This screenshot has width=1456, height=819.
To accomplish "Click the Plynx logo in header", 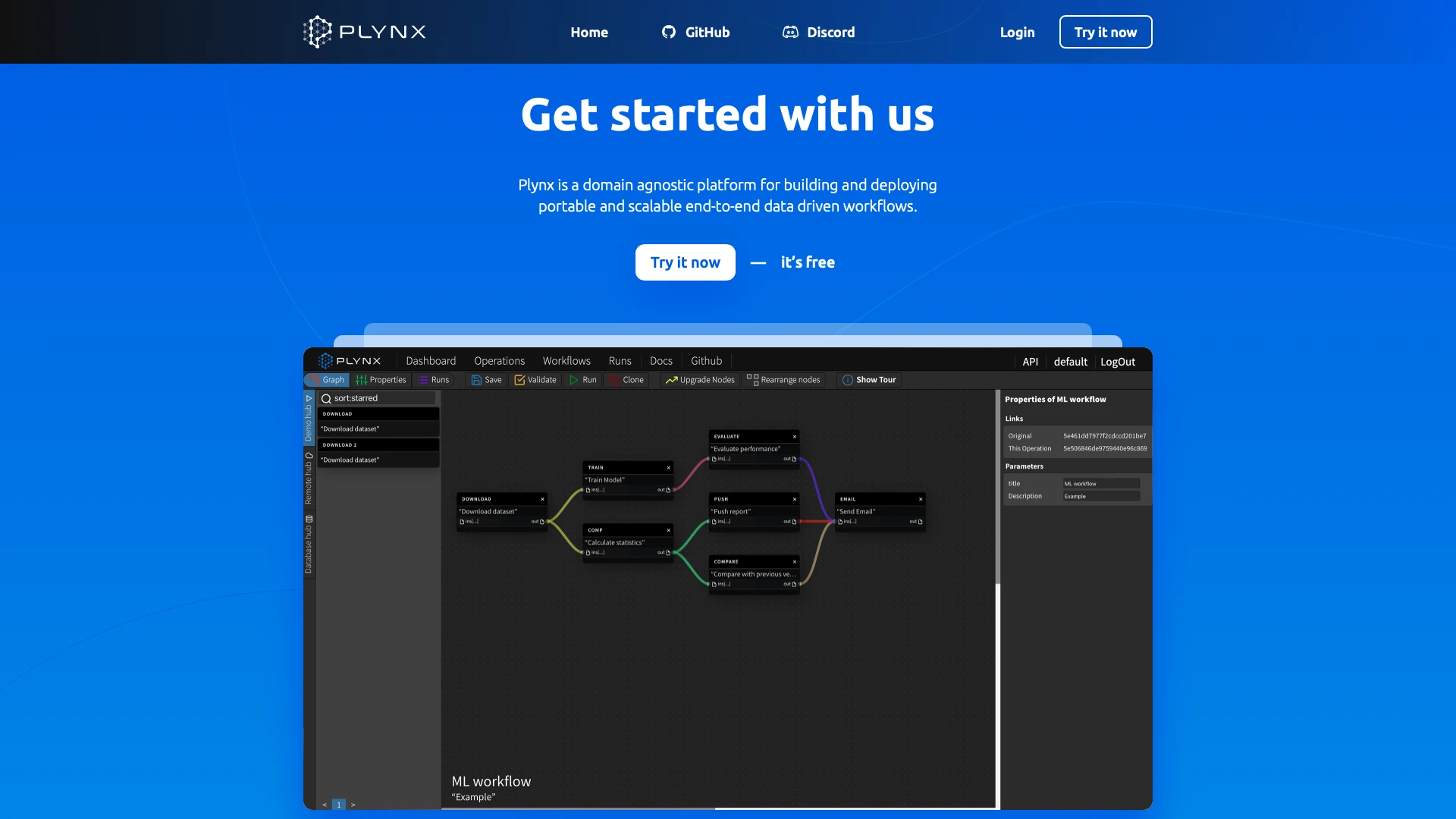I will [364, 32].
